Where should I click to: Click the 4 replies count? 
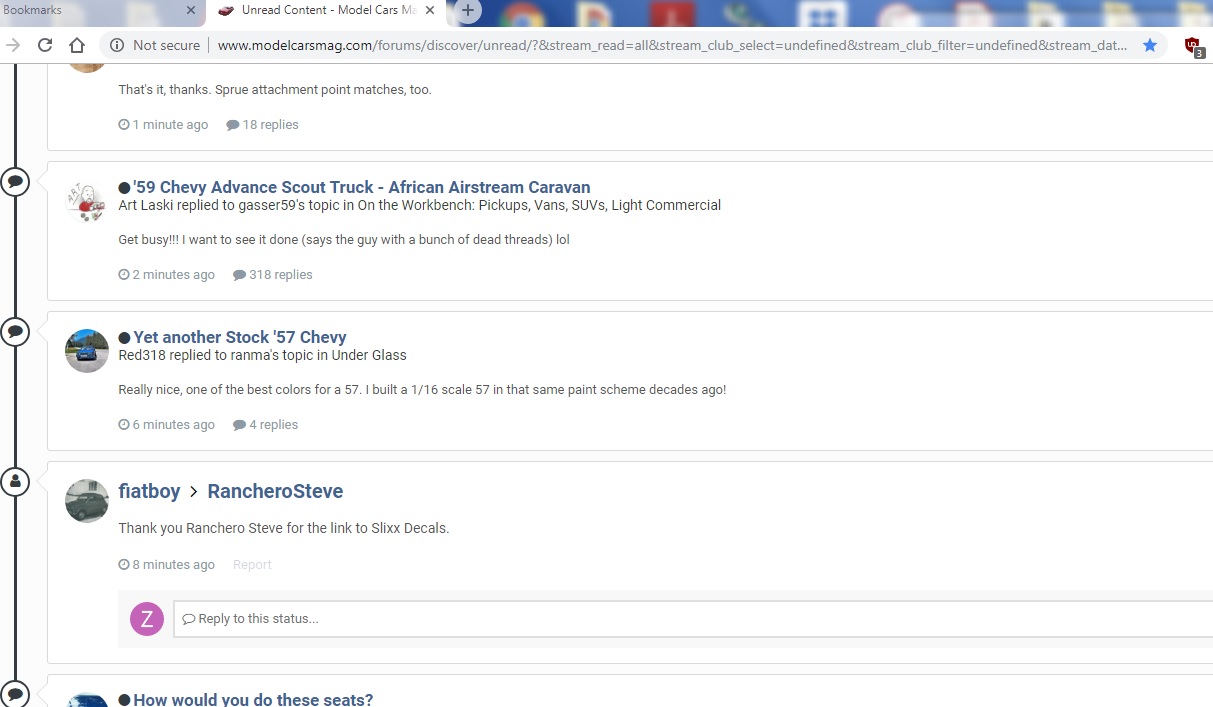(x=266, y=425)
